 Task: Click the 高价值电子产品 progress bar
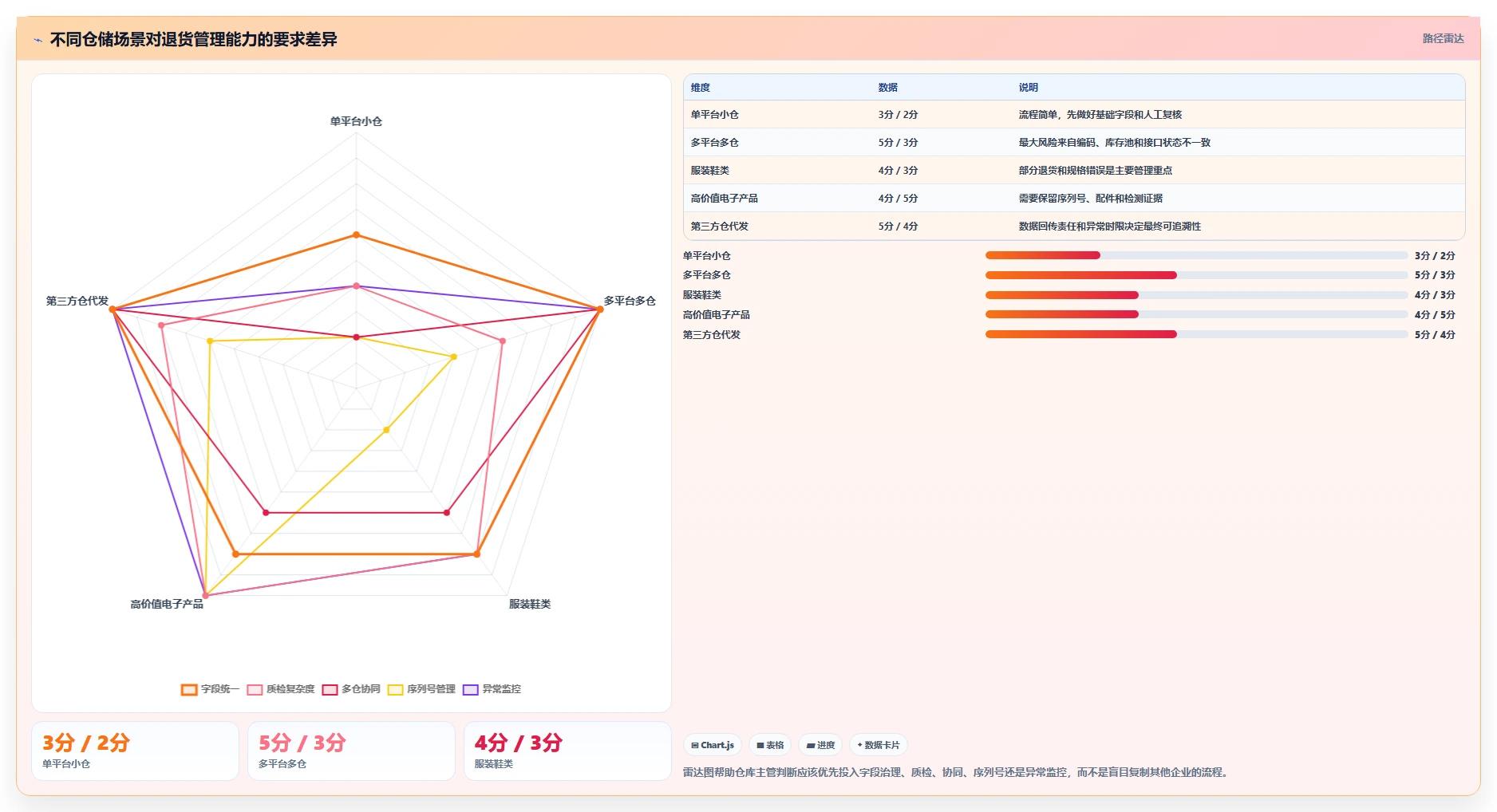(1196, 314)
